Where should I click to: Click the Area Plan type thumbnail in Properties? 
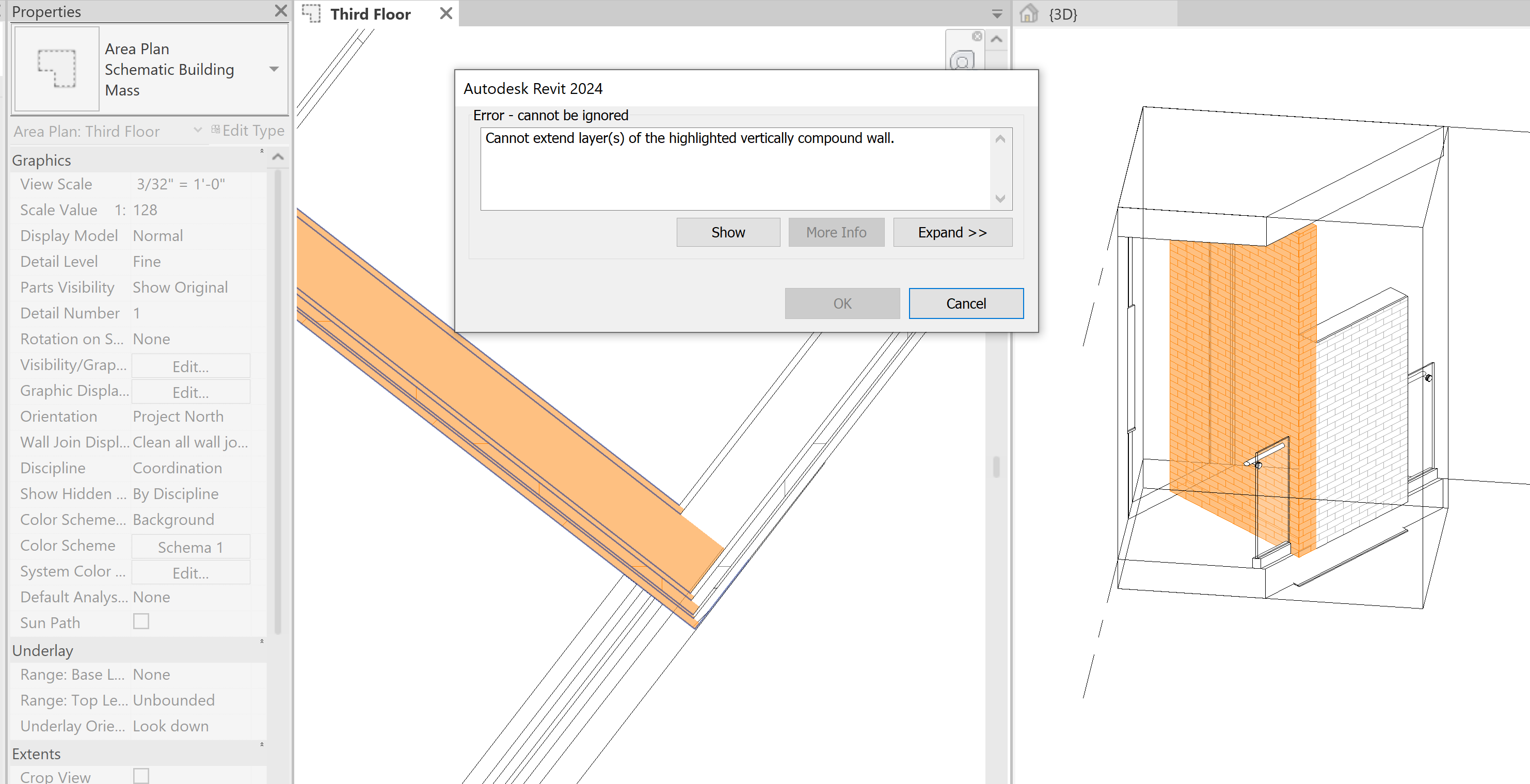click(x=56, y=69)
